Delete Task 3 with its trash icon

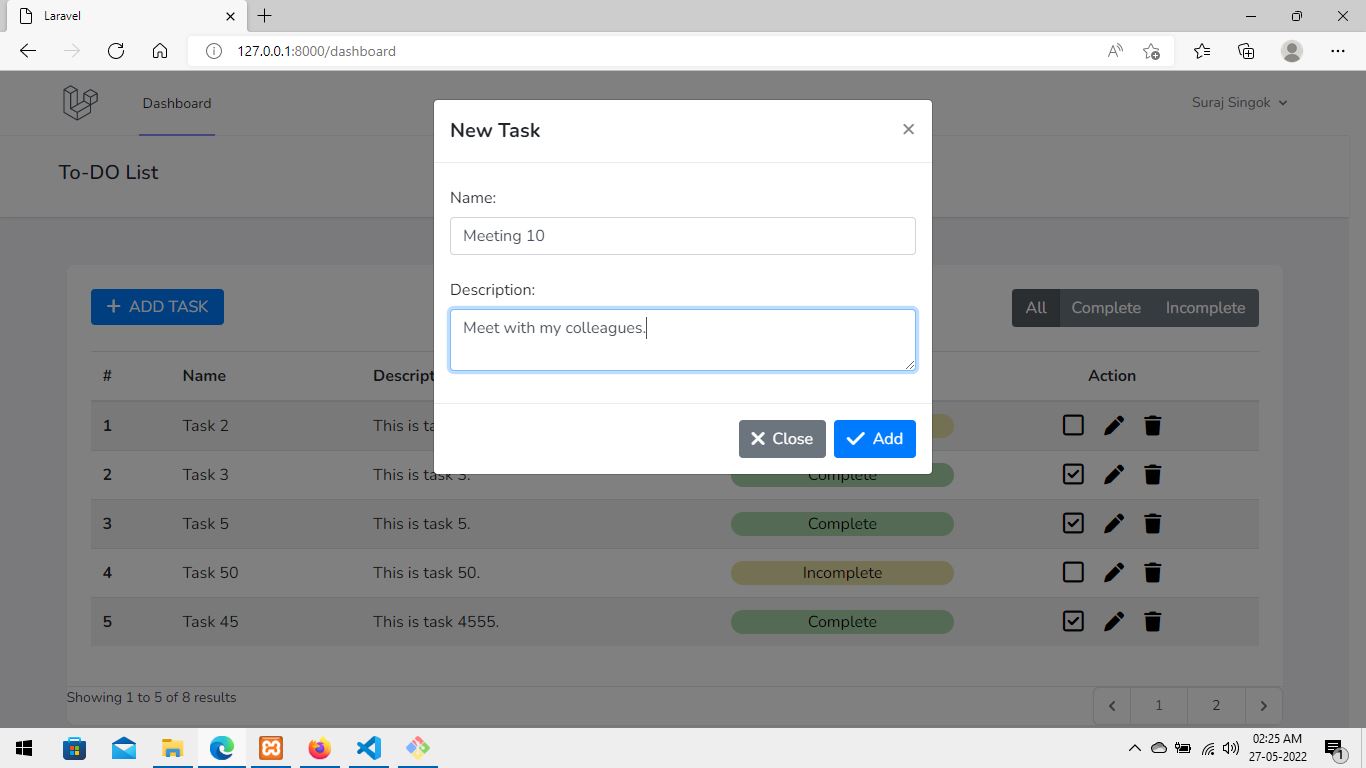pyautogui.click(x=1152, y=474)
